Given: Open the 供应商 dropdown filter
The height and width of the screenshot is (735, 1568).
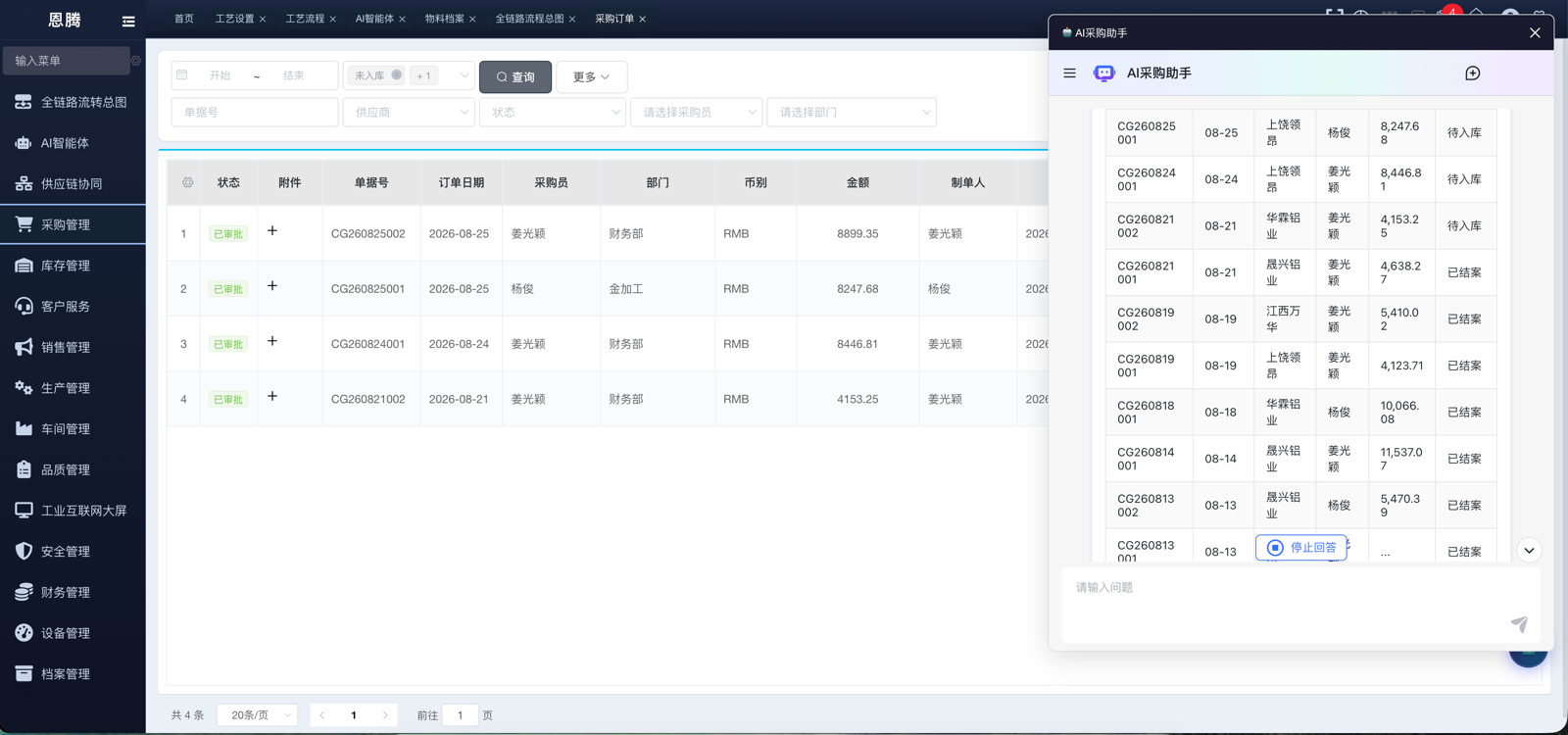Looking at the screenshot, I should pyautogui.click(x=409, y=113).
